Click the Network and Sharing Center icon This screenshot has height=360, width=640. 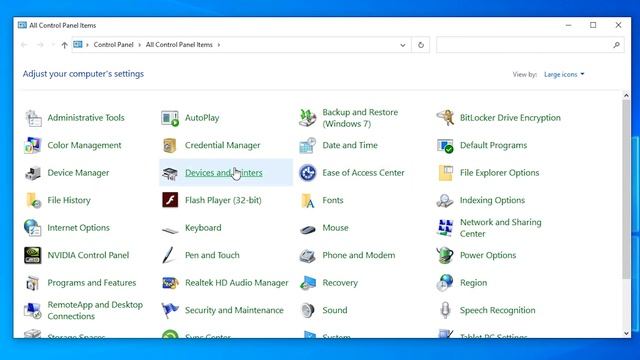pyautogui.click(x=445, y=228)
